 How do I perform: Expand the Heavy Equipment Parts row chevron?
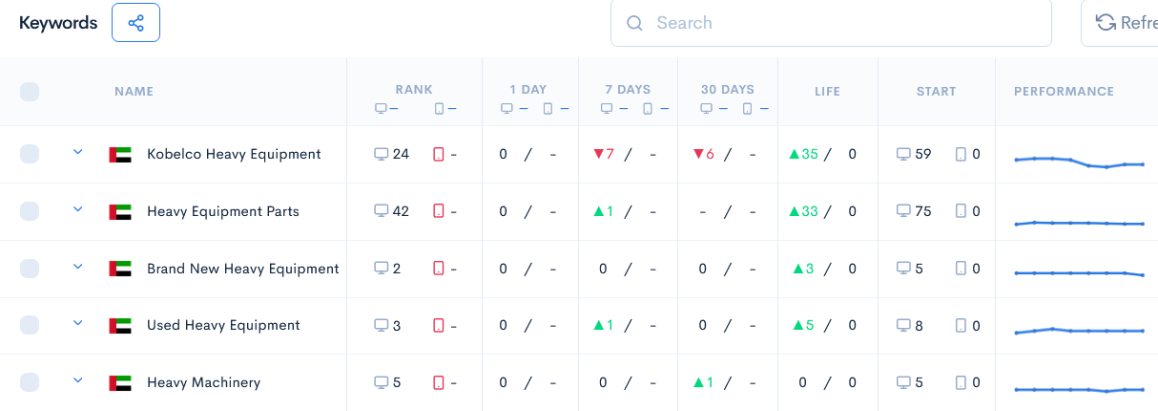(x=78, y=209)
